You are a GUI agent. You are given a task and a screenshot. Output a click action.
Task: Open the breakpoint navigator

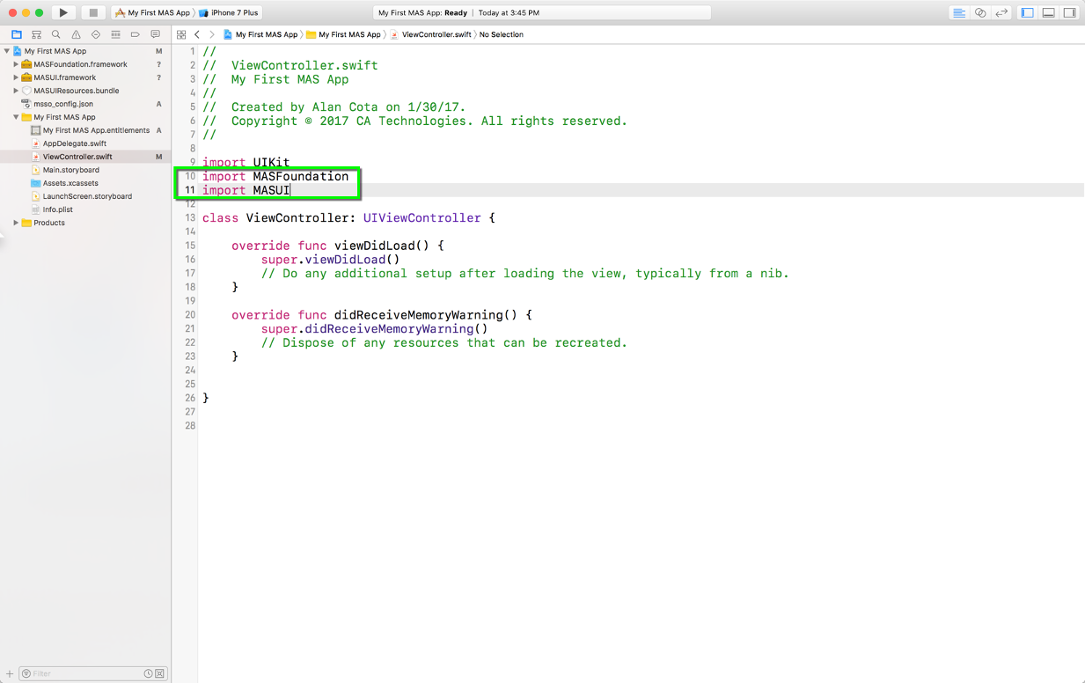coord(135,35)
